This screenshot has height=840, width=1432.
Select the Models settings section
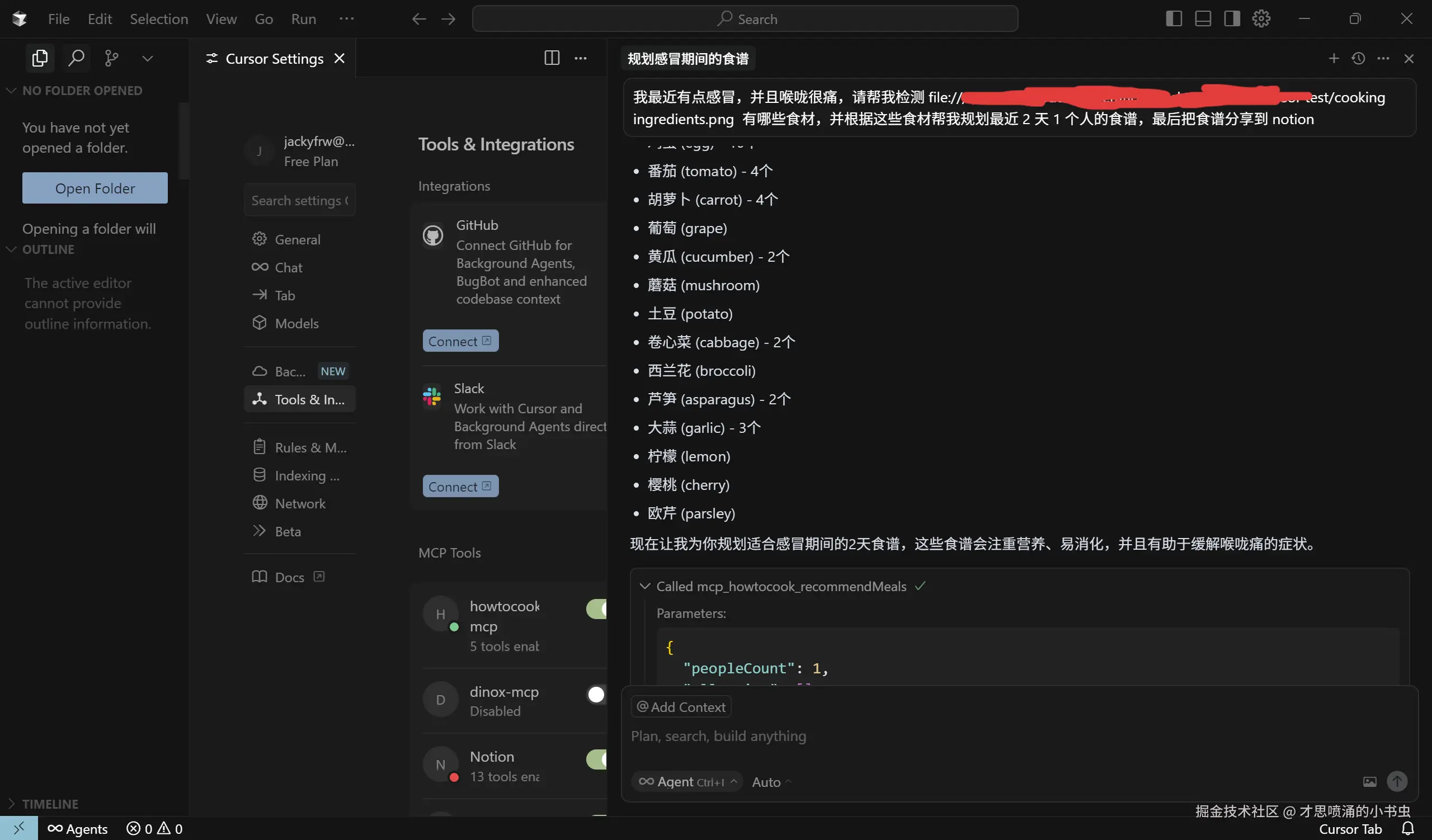pos(296,323)
